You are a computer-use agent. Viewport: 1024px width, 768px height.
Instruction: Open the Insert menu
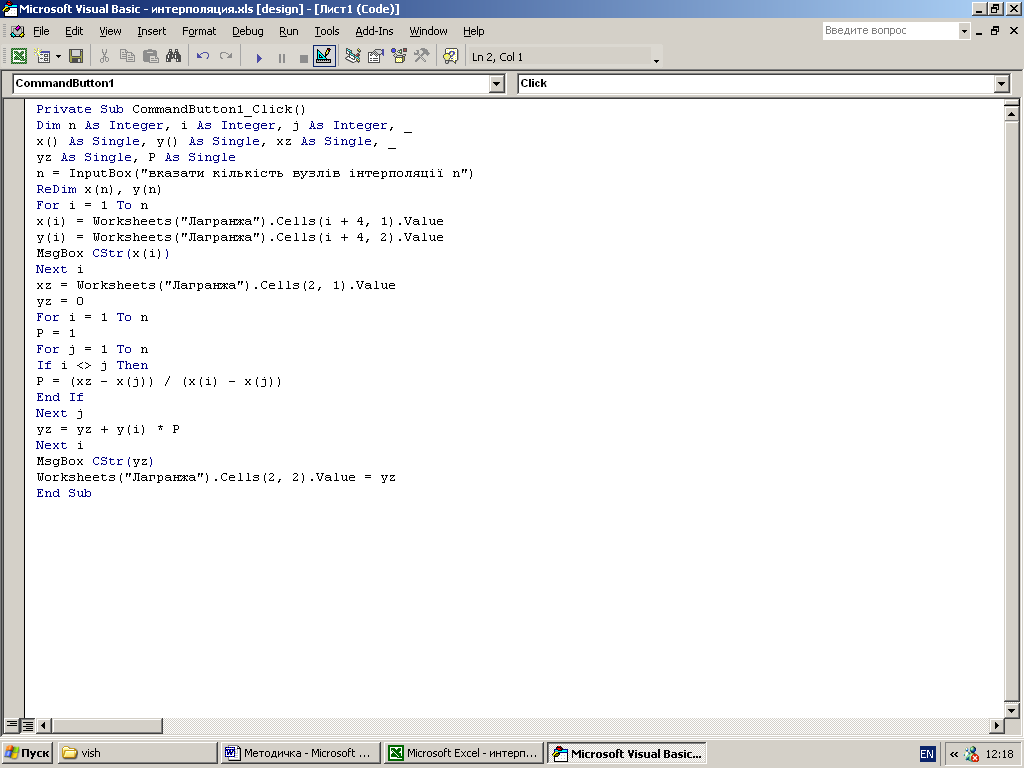pyautogui.click(x=152, y=31)
